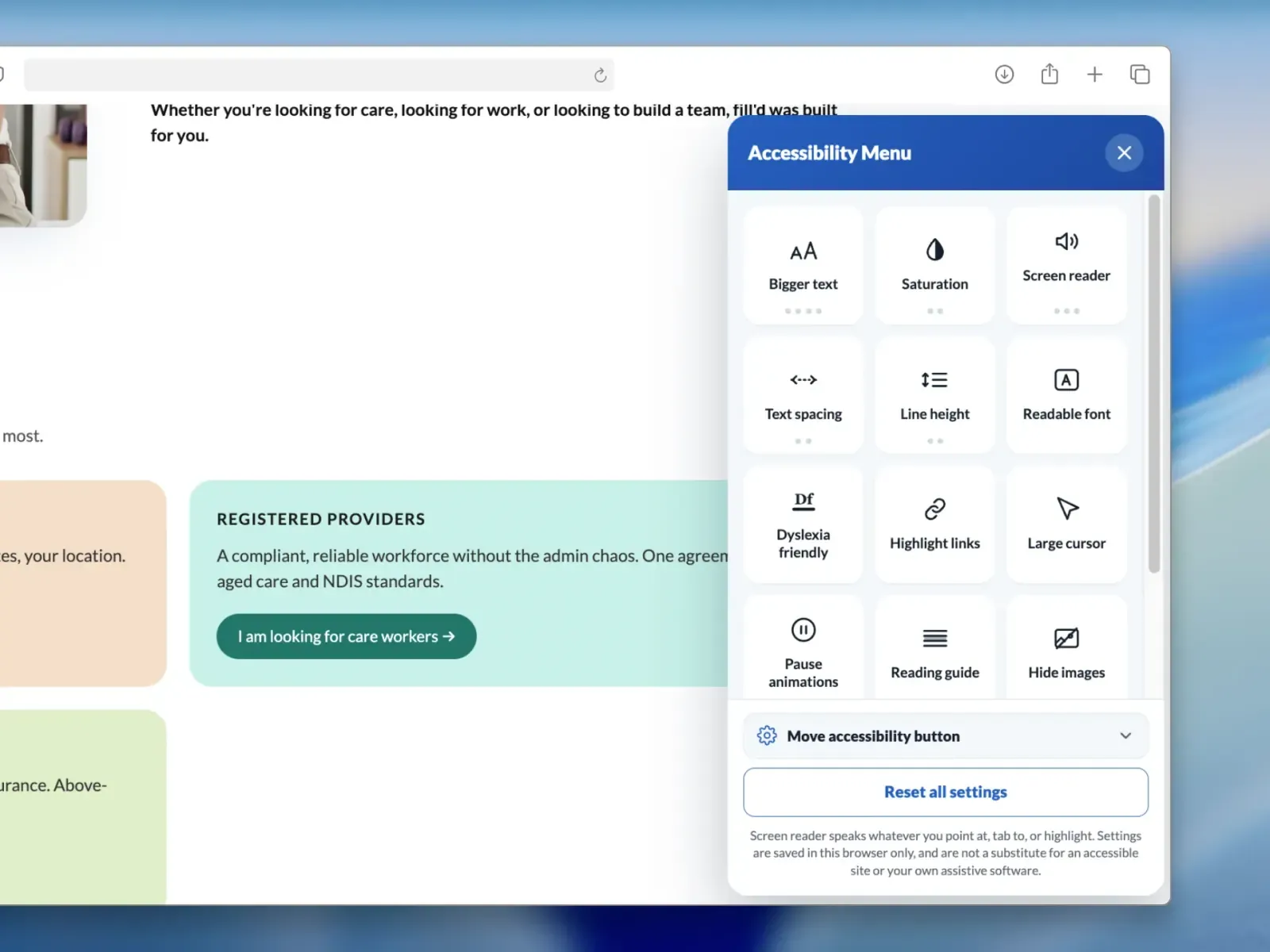
Task: Toggle the Line height option
Action: pyautogui.click(x=935, y=395)
